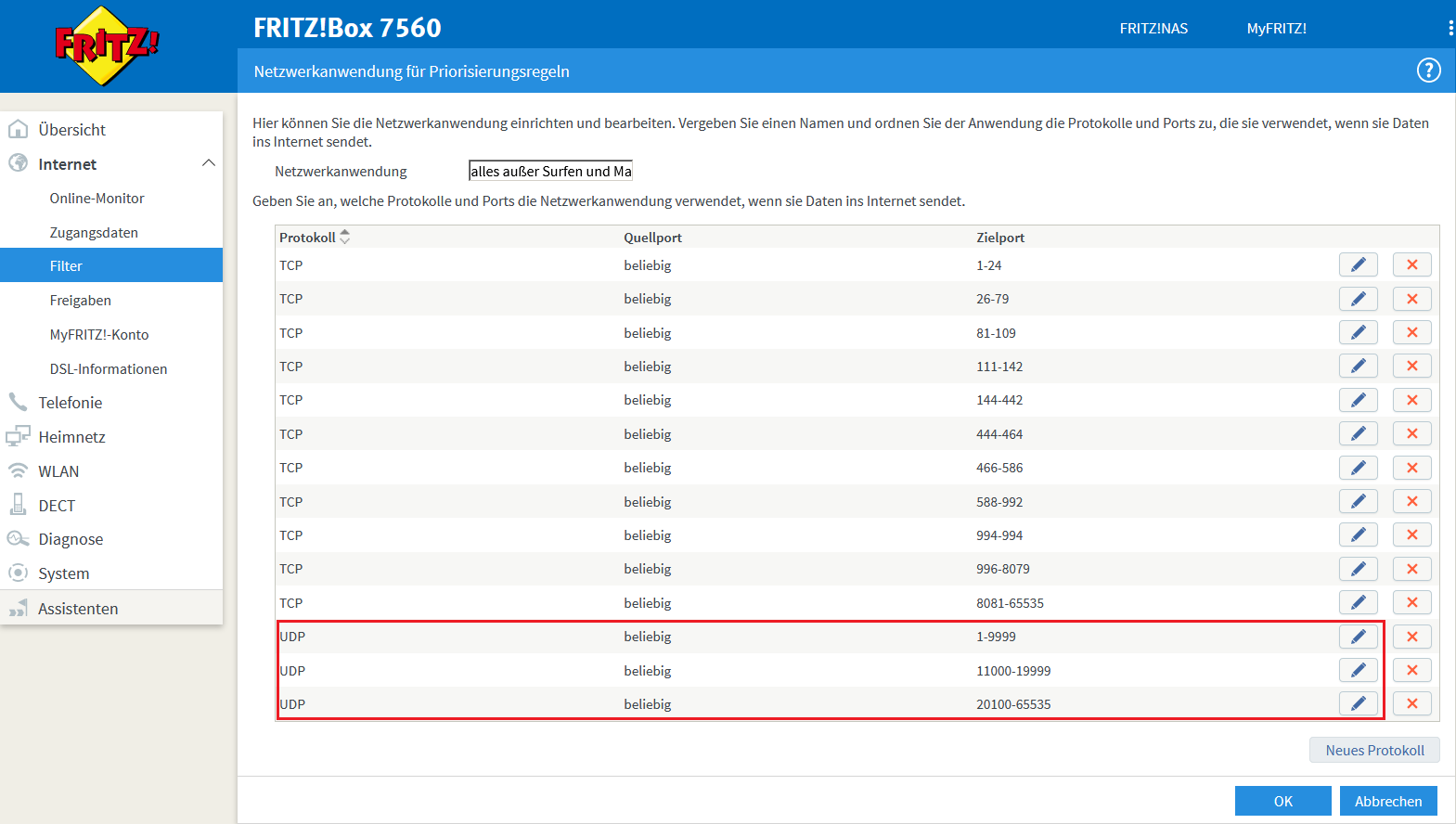The height and width of the screenshot is (824, 1456).
Task: Cancel with the Abbrechen button
Action: coord(1387,801)
